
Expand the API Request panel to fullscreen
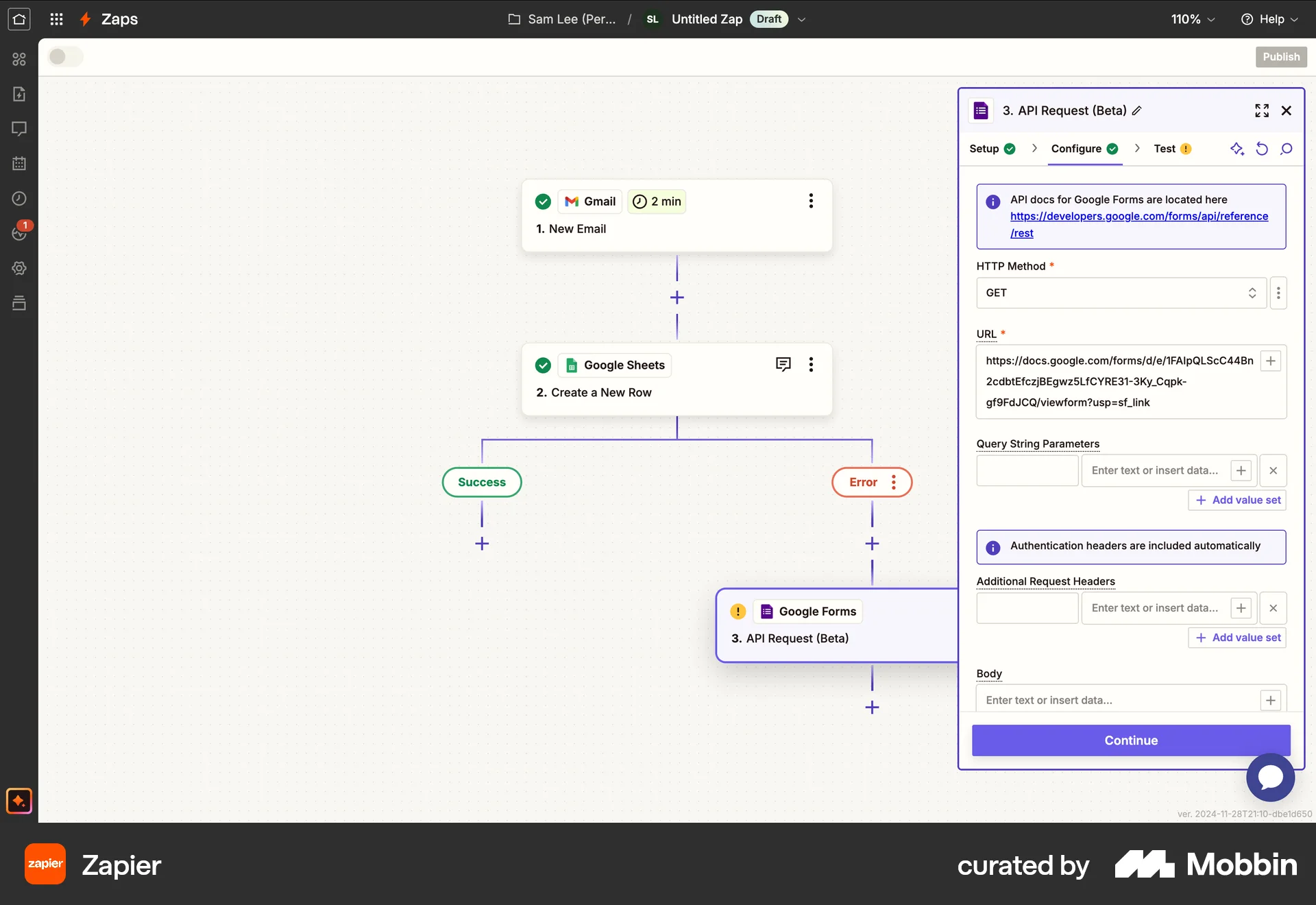pyautogui.click(x=1261, y=110)
